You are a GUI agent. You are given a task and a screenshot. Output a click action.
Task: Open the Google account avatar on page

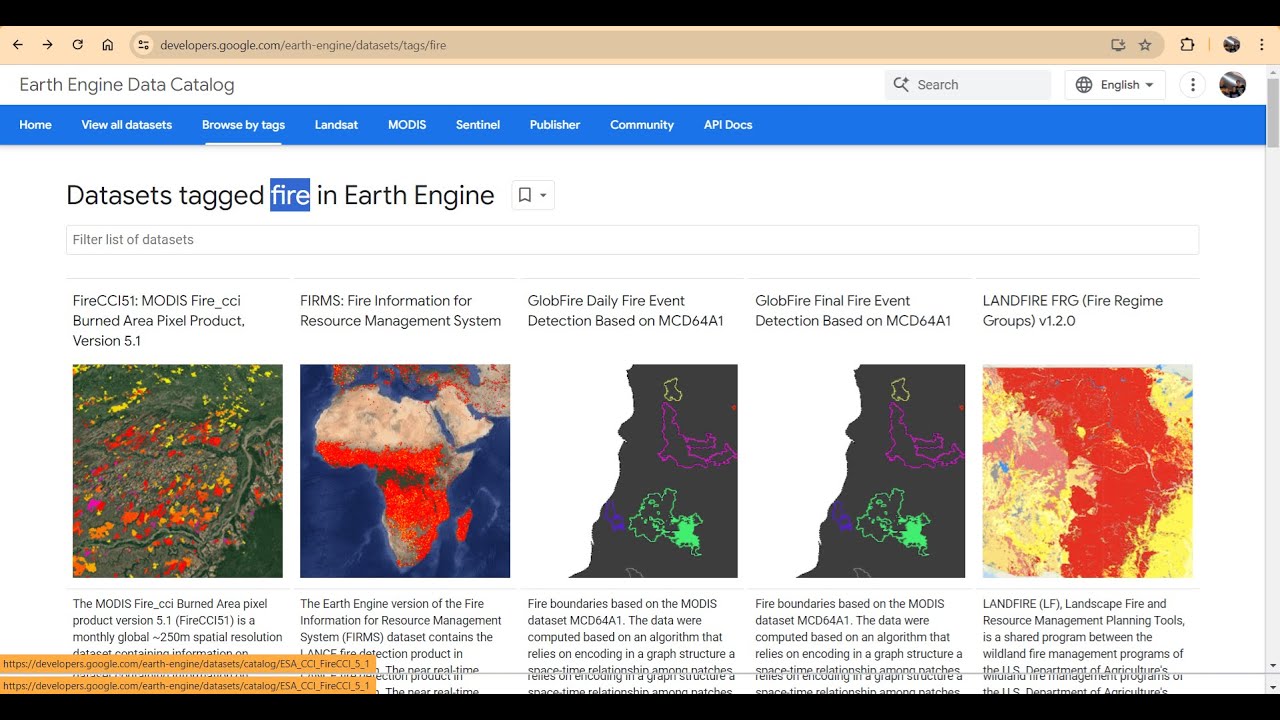tap(1233, 85)
